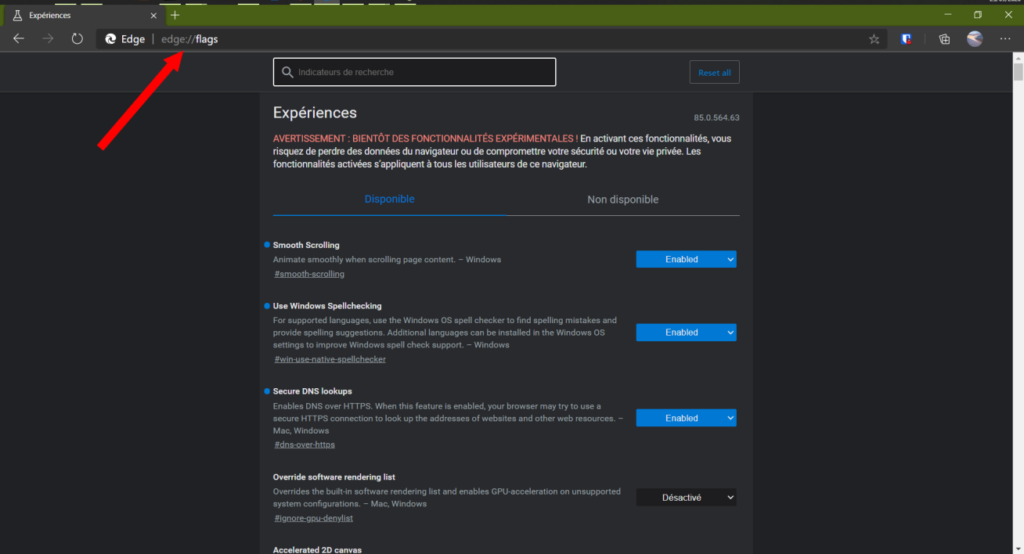This screenshot has height=554, width=1024.
Task: Open the Override software rendering list Désactivé dropdown
Action: (x=686, y=497)
